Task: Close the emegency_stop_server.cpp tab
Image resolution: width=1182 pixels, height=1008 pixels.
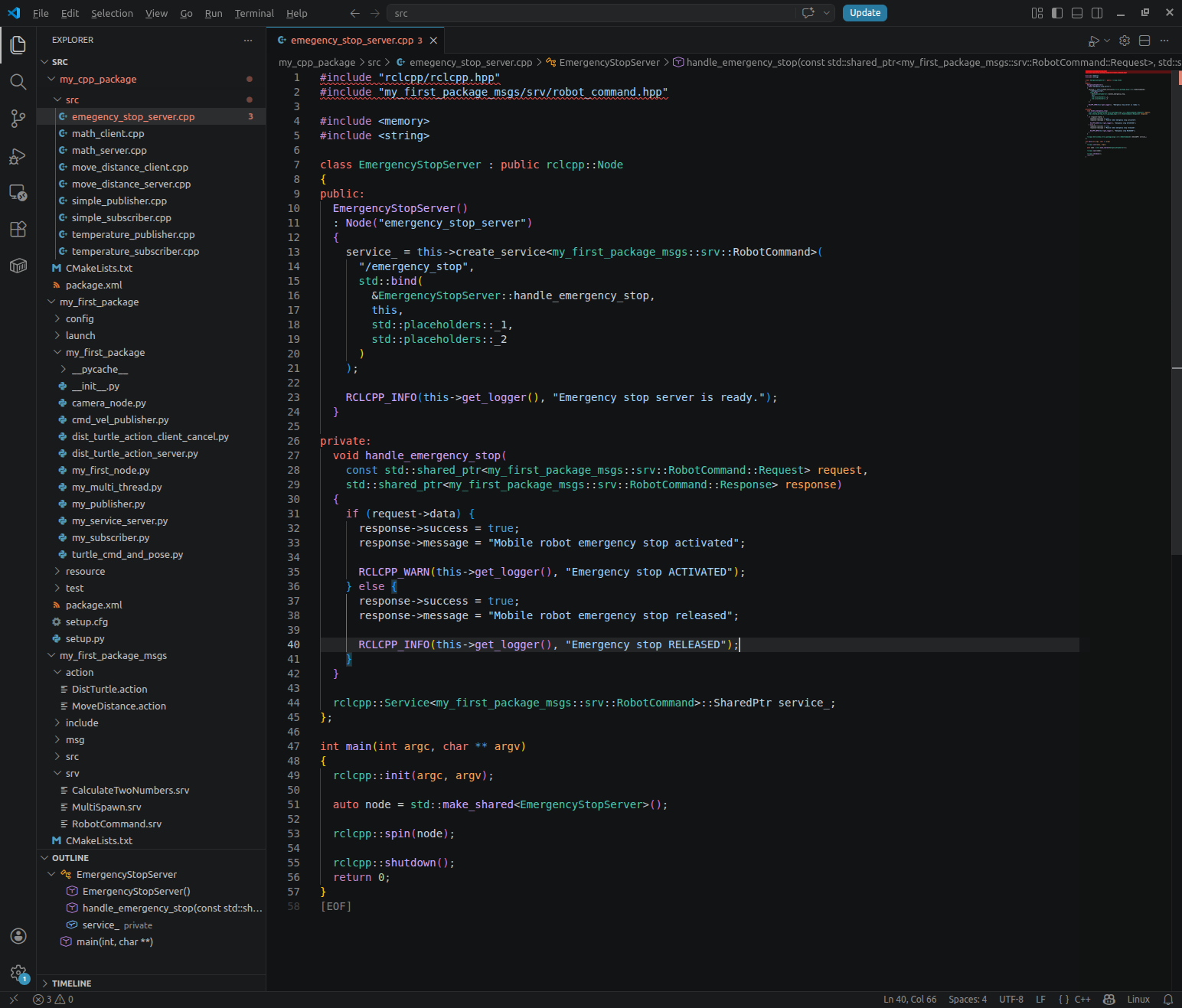Action: tap(434, 41)
